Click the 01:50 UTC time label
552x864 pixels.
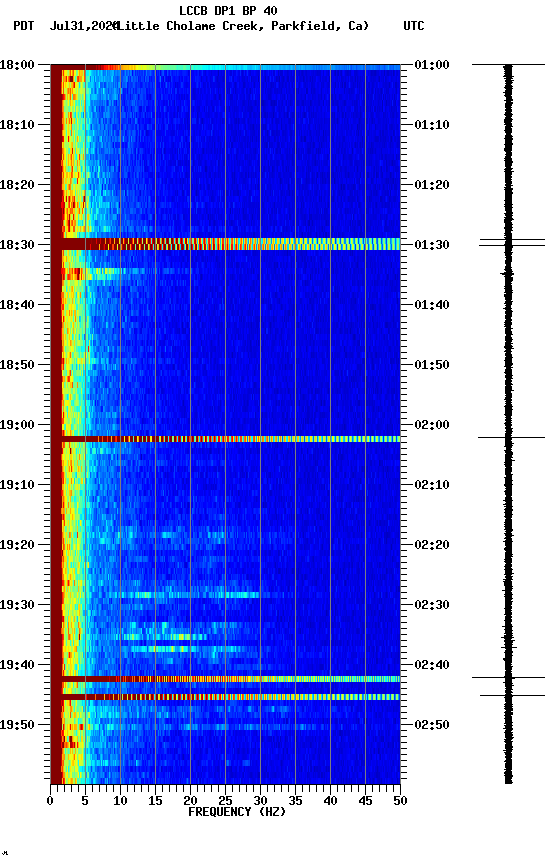point(432,365)
